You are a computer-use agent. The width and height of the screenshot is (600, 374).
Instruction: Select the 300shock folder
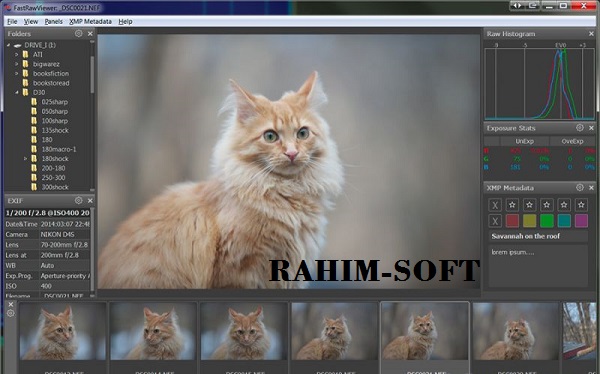tap(55, 187)
